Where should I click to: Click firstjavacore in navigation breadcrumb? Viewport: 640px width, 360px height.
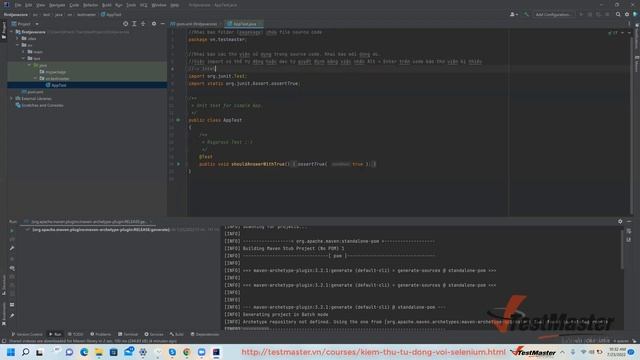coord(16,14)
